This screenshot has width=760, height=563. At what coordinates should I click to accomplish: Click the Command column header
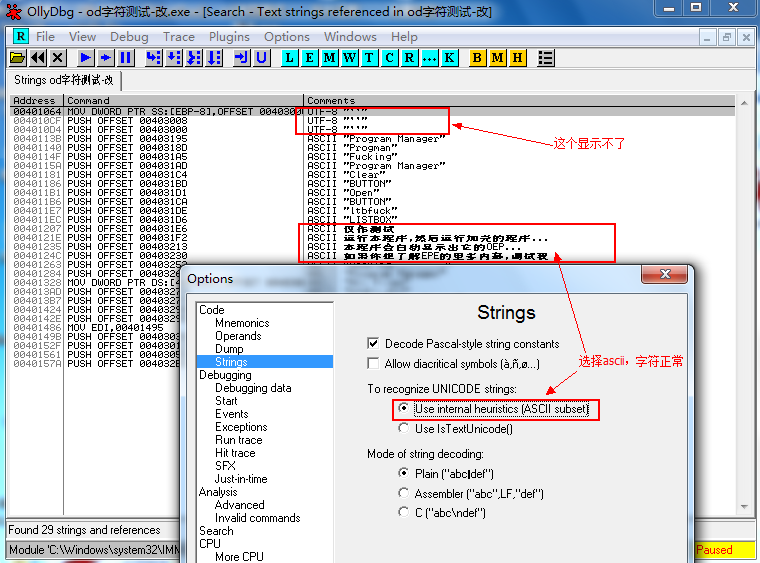(183, 101)
